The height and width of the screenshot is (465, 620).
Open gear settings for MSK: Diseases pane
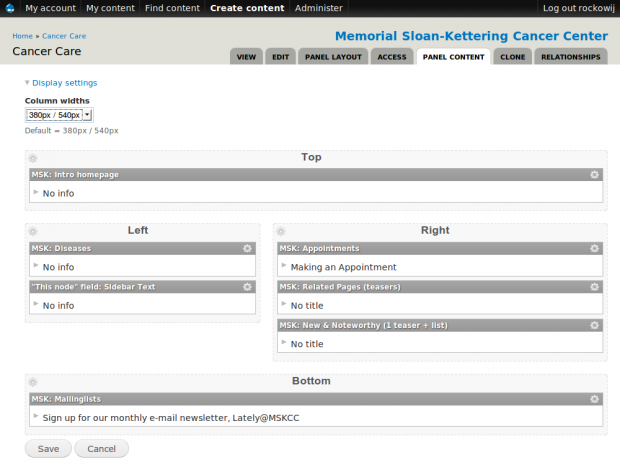[x=247, y=248]
